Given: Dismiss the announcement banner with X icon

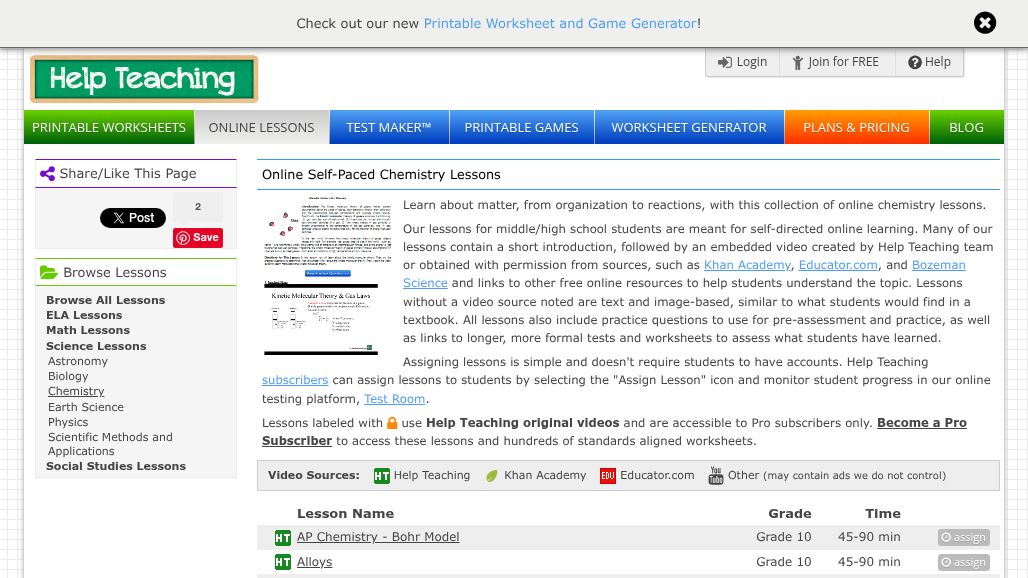Looking at the screenshot, I should coord(984,23).
